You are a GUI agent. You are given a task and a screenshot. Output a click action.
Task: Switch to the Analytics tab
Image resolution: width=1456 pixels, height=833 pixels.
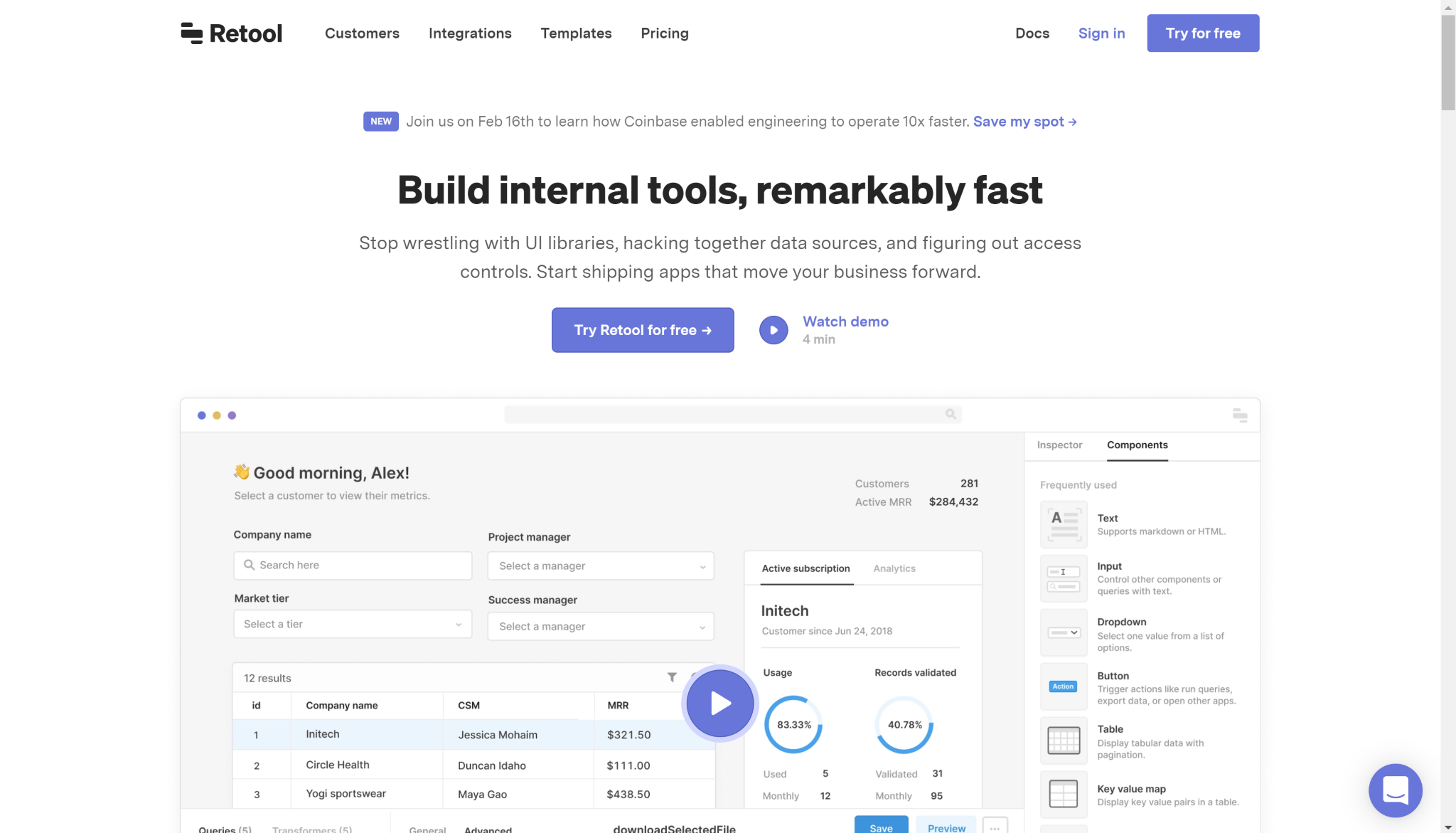click(894, 568)
